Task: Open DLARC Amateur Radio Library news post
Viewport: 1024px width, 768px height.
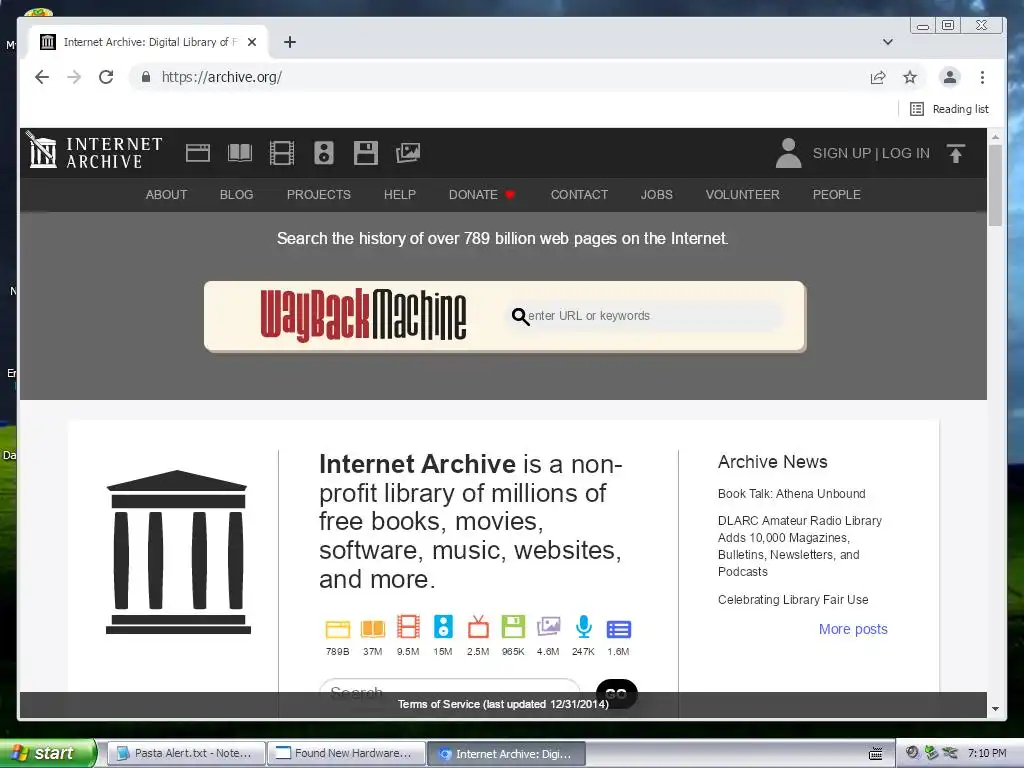Action: click(x=800, y=546)
